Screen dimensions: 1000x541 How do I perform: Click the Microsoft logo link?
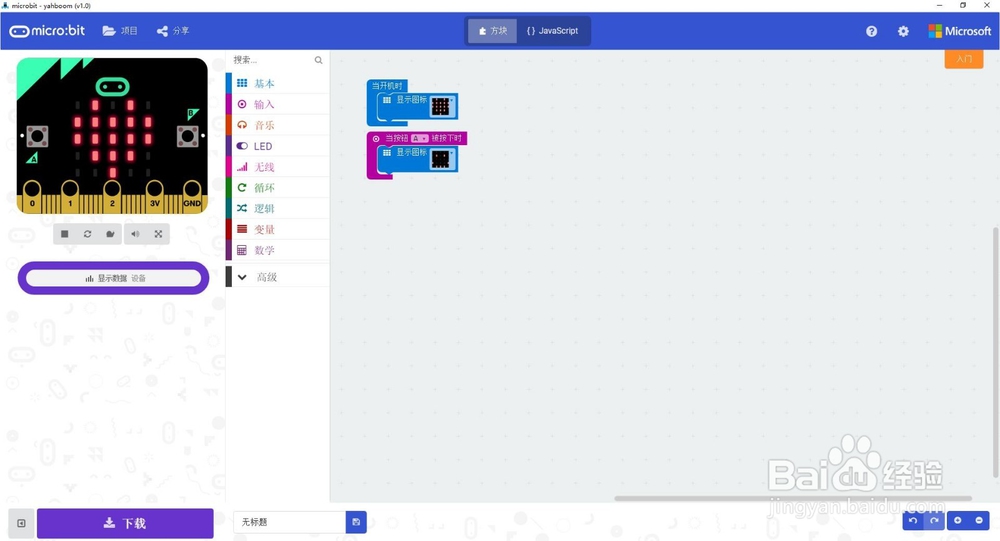click(x=960, y=31)
